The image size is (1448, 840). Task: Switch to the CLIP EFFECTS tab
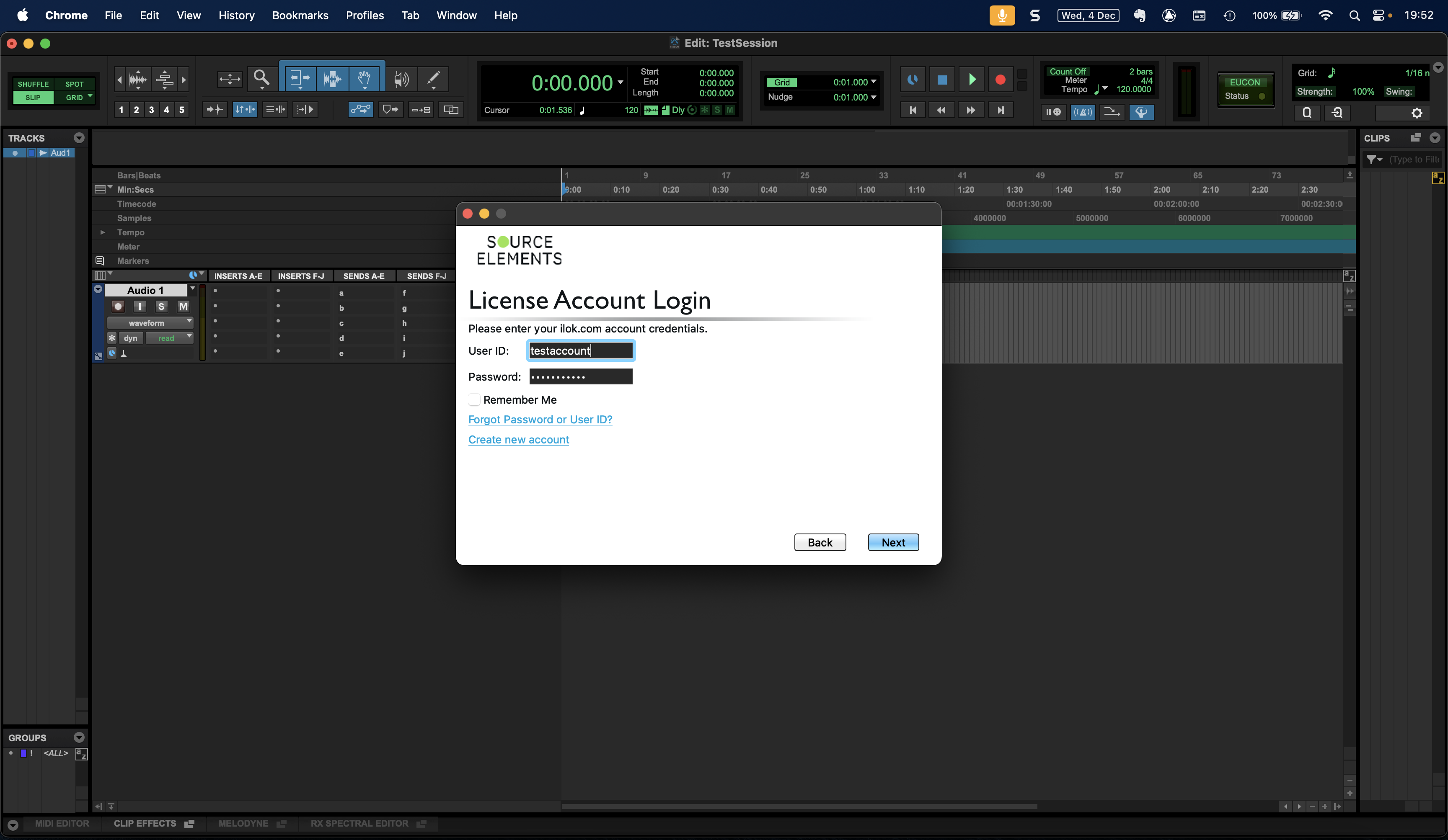coord(145,823)
